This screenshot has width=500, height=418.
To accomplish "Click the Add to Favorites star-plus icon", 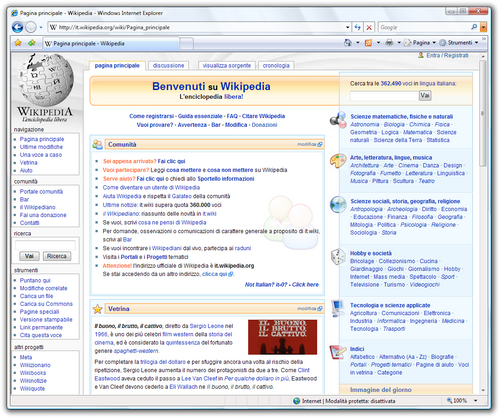I will pos(32,43).
